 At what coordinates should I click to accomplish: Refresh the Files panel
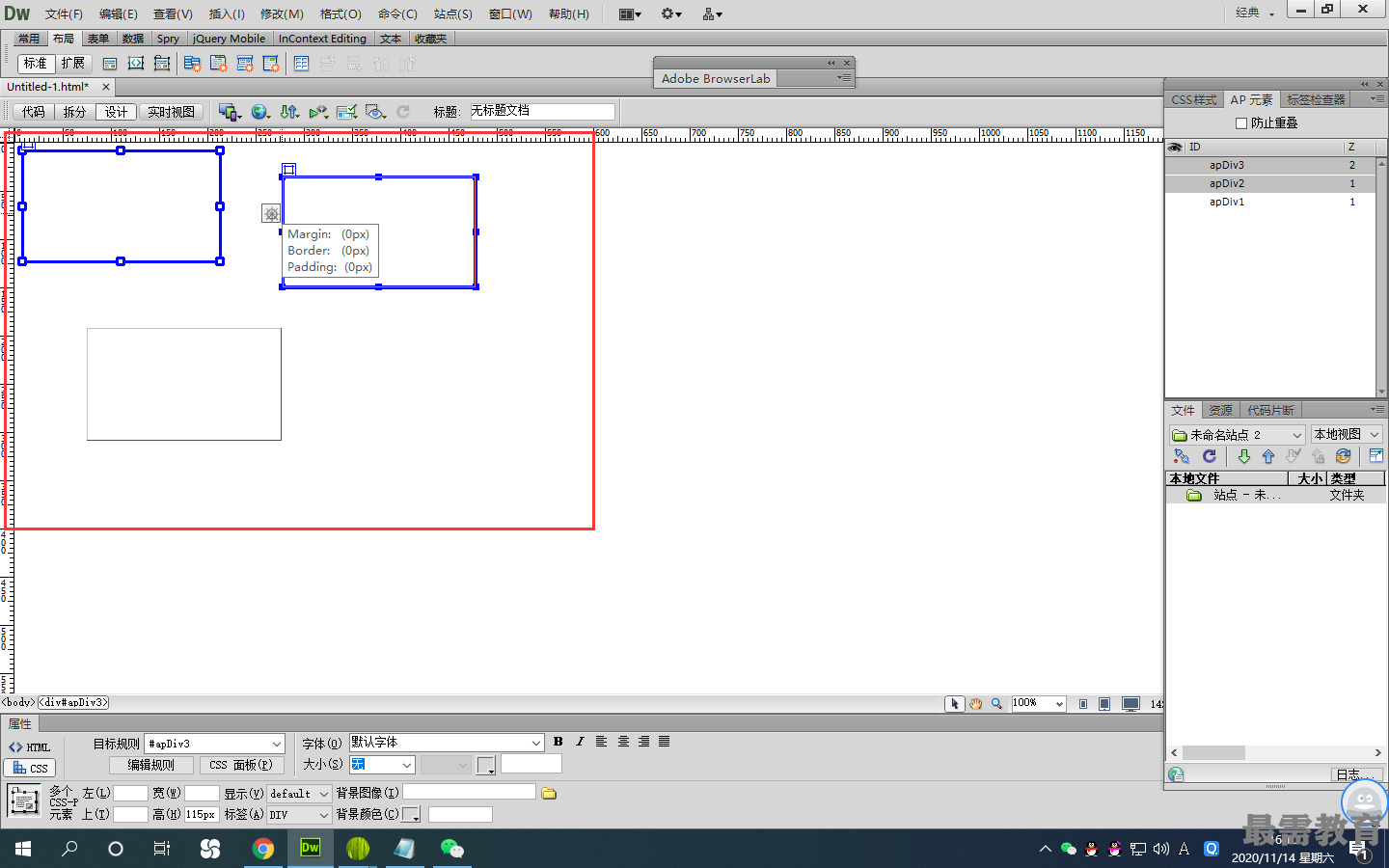(x=1209, y=456)
